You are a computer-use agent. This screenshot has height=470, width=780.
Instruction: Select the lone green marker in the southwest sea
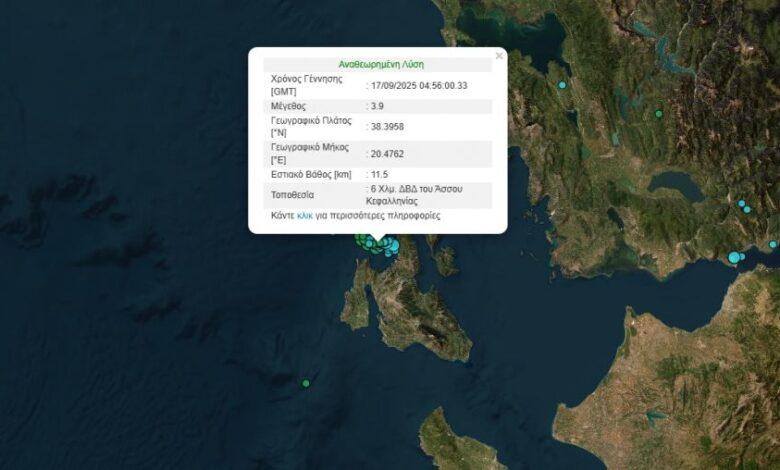(306, 383)
